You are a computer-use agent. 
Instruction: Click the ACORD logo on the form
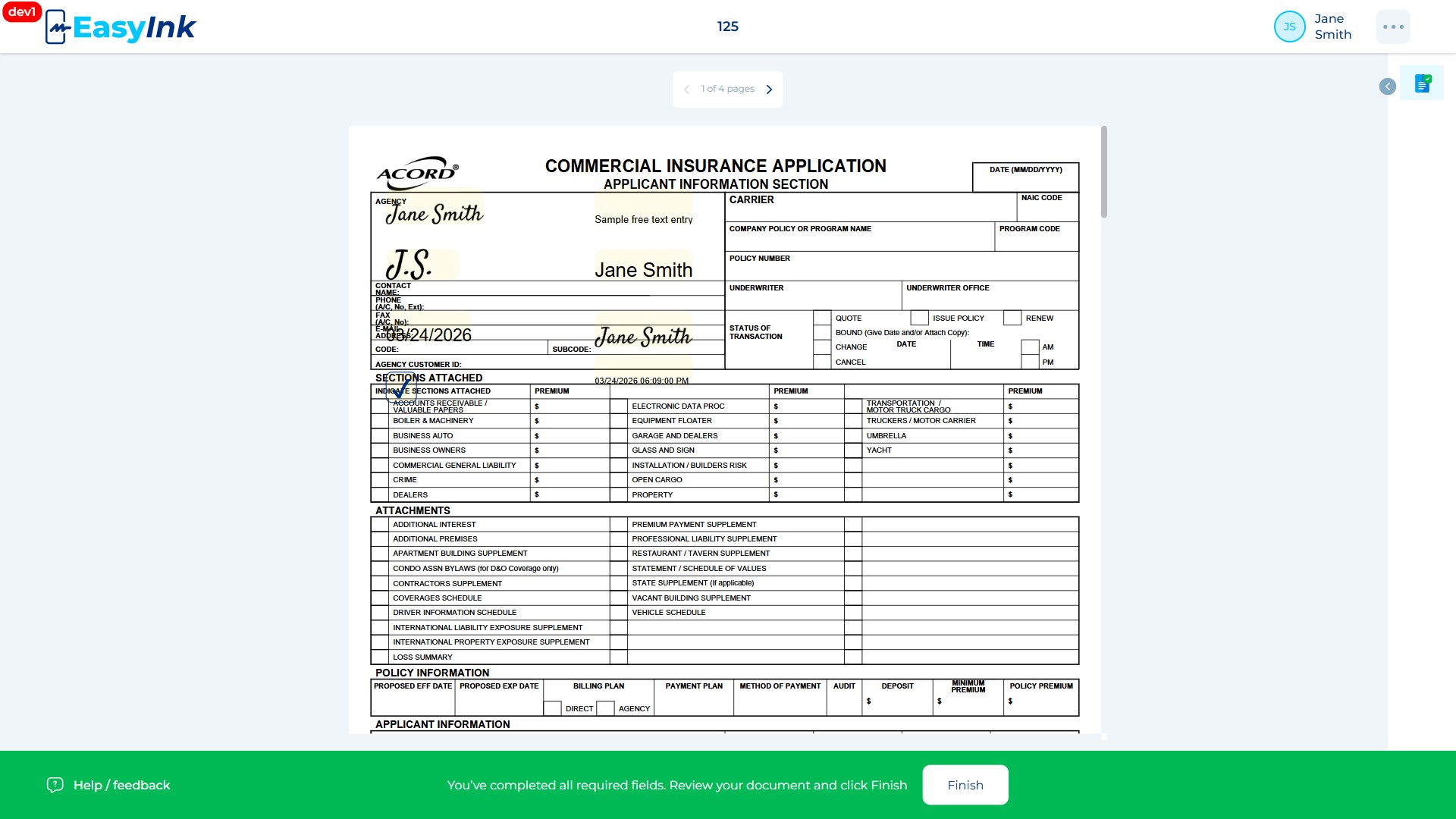point(418,174)
